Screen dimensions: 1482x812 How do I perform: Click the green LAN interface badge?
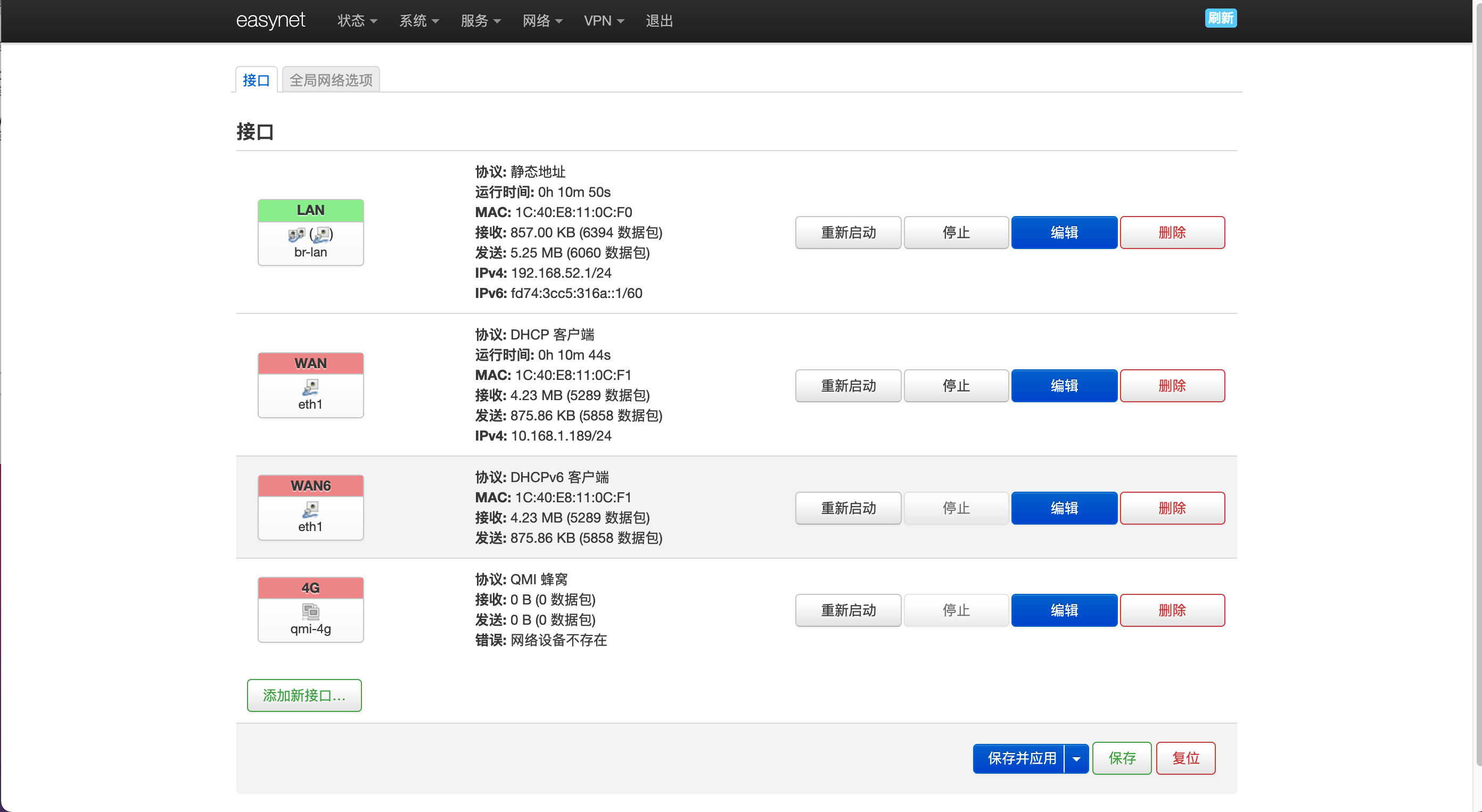tap(311, 211)
